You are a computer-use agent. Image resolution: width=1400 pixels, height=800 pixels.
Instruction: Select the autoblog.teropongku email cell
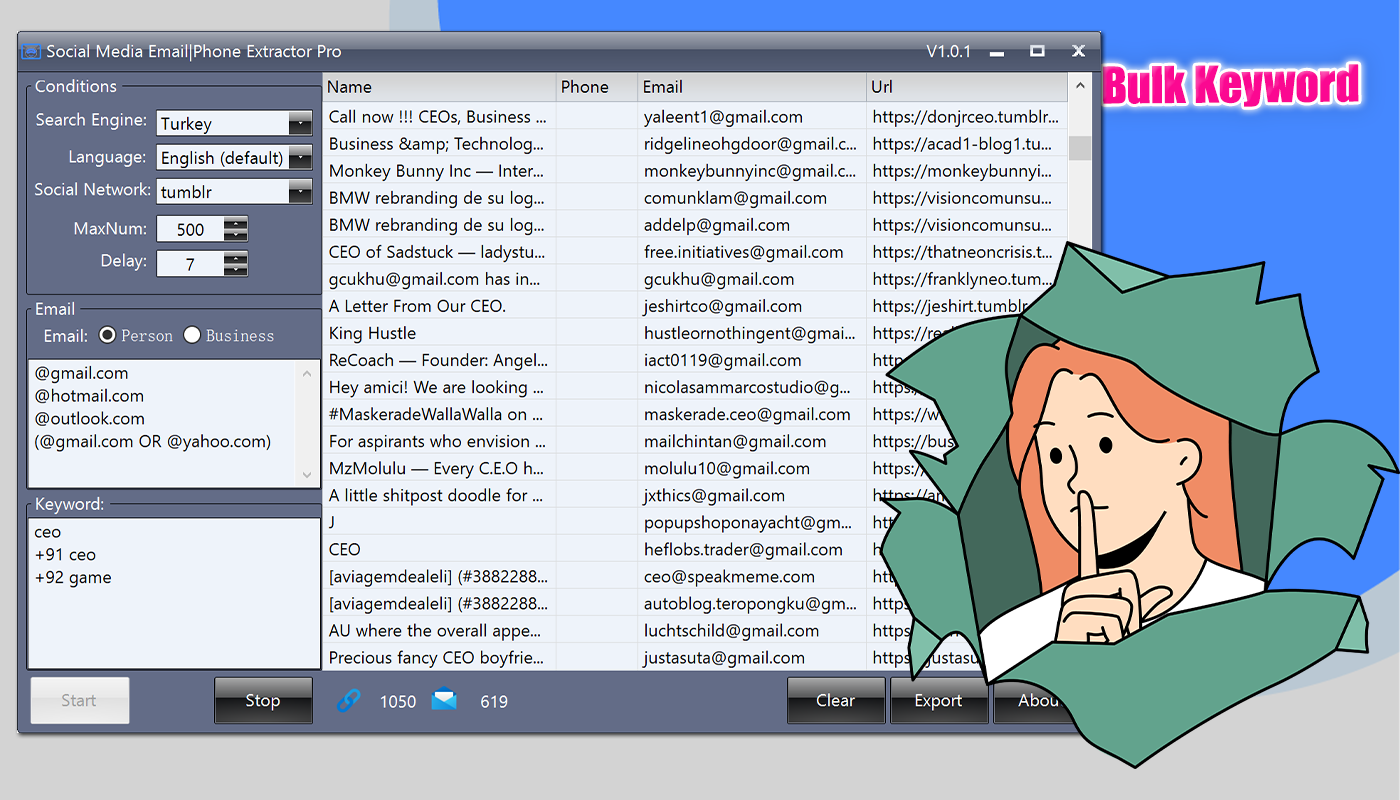(x=752, y=603)
